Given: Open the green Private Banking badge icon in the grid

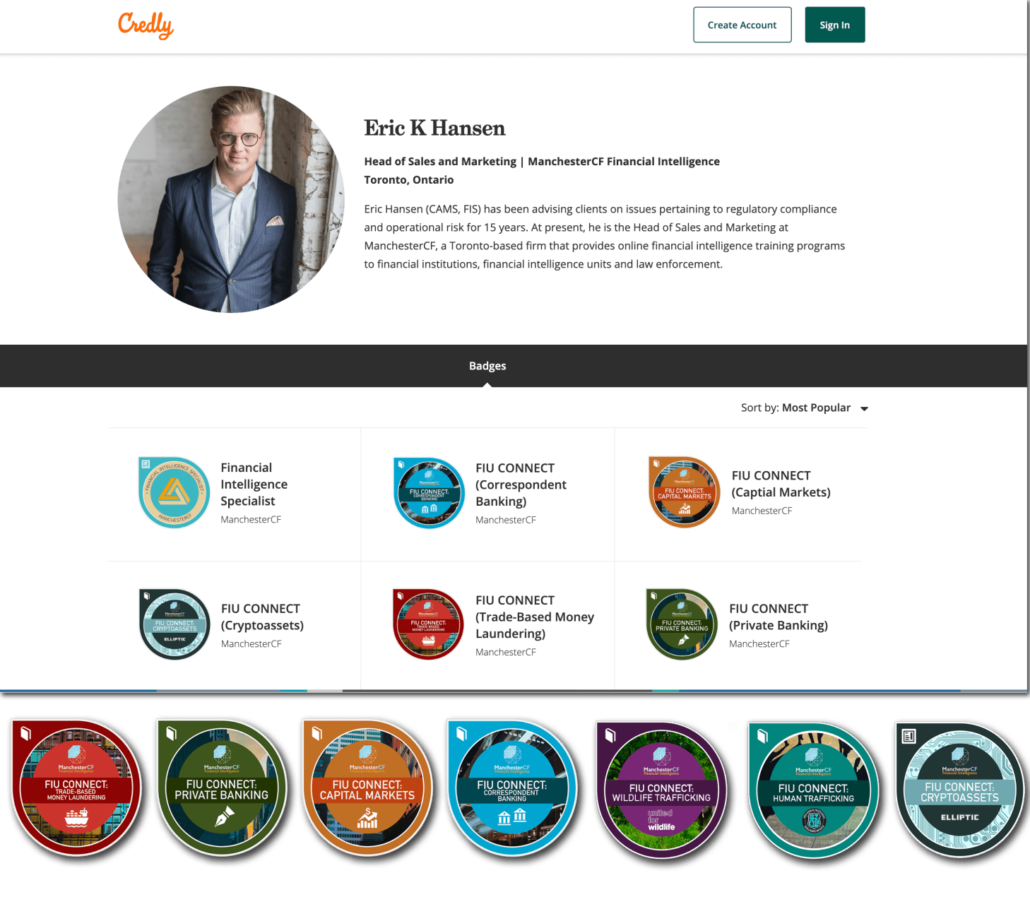Looking at the screenshot, I should (x=682, y=624).
